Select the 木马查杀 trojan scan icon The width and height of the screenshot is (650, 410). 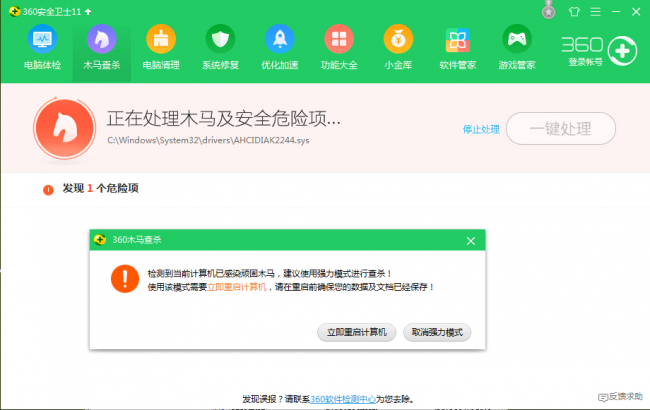click(102, 39)
